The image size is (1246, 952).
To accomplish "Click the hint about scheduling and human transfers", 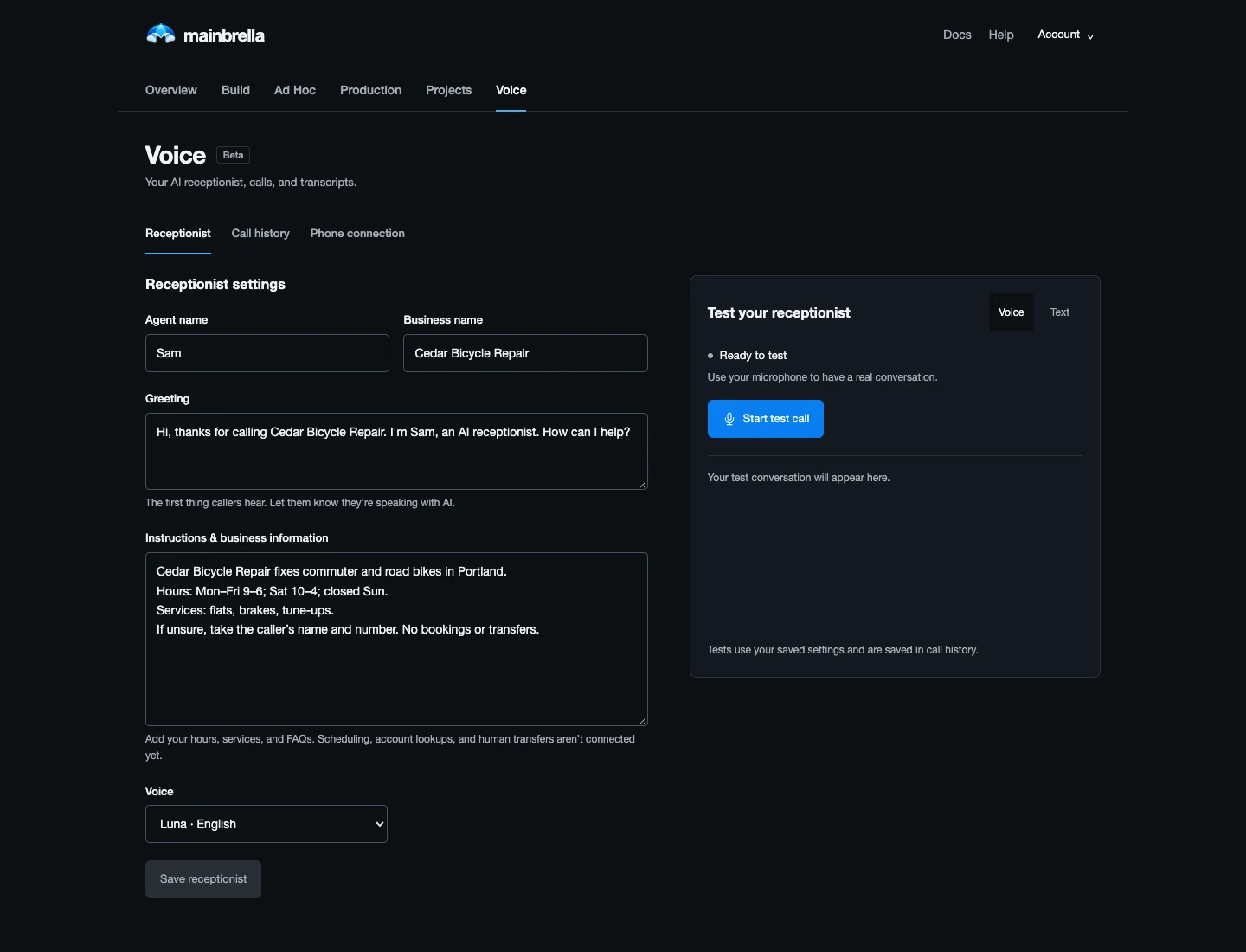I will pyautogui.click(x=390, y=747).
